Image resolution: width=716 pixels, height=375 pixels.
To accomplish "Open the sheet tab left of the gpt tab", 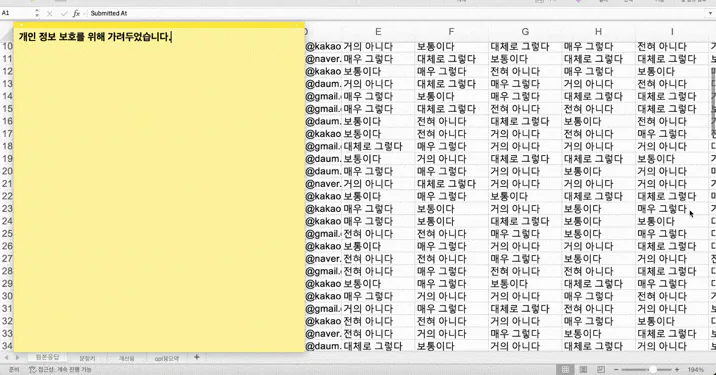I will click(x=126, y=359).
